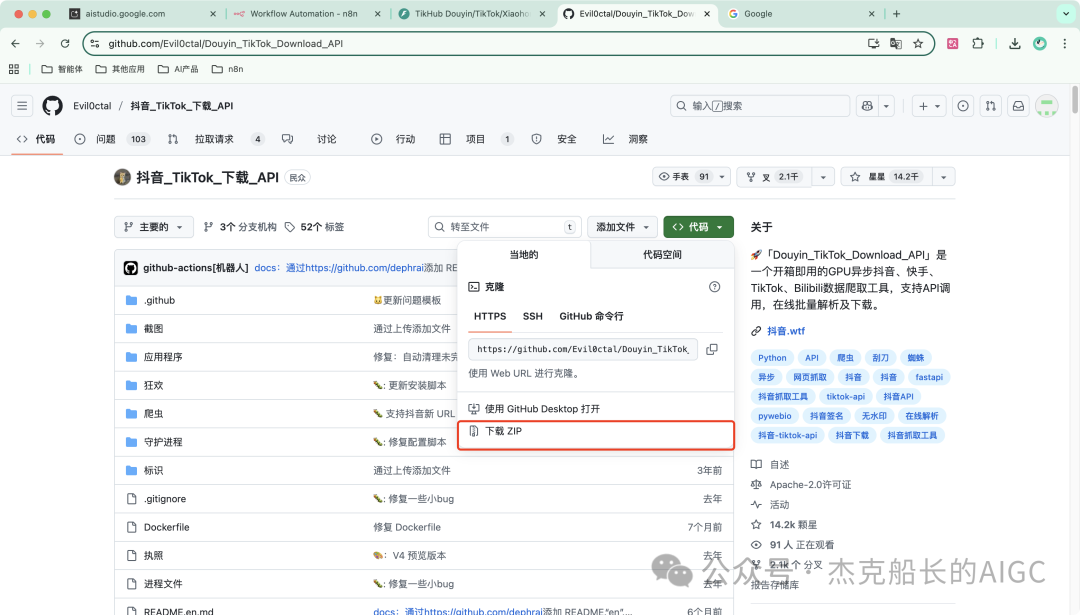Viewport: 1080px width, 615px height.
Task: Expand the Copilot dropdown arrow
Action: [x=886, y=106]
